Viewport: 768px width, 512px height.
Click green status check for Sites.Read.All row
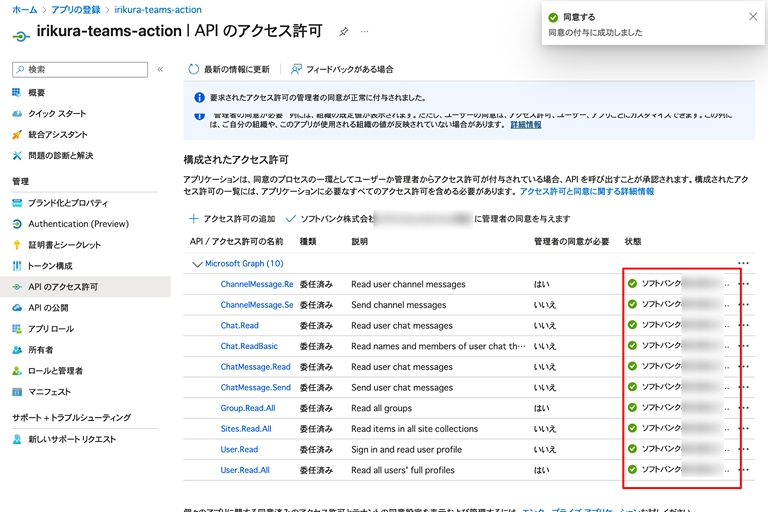pyautogui.click(x=632, y=428)
